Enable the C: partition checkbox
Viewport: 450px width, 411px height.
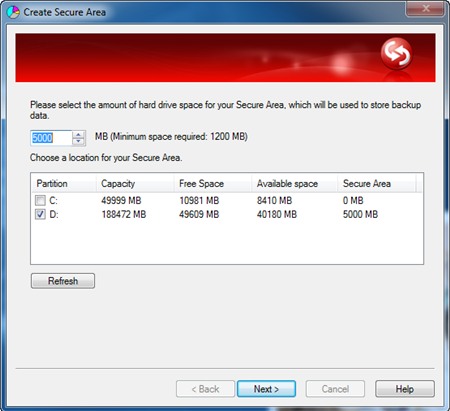click(40, 200)
